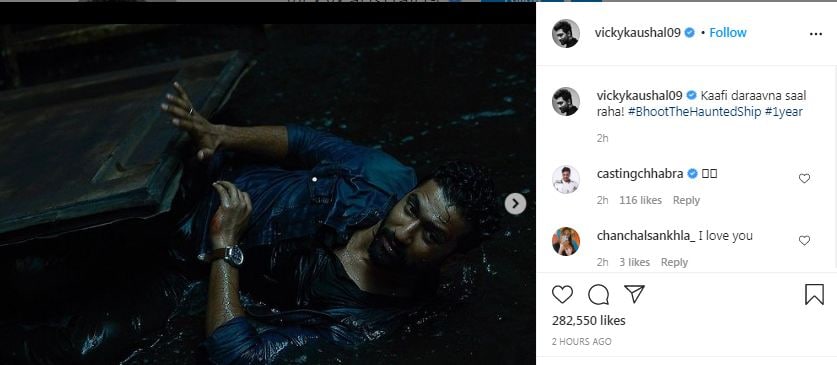The image size is (837, 365).
Task: Like the casting chhabra comment
Action: pyautogui.click(x=804, y=179)
